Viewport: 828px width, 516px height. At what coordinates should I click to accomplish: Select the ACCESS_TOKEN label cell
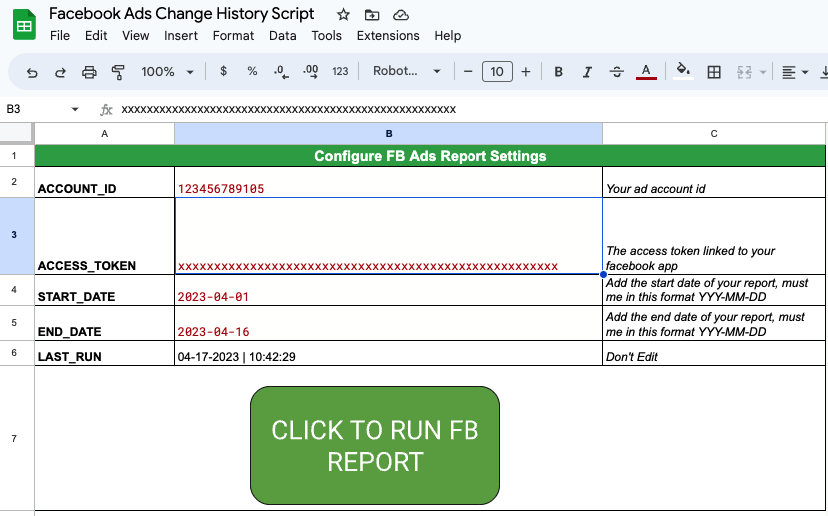click(105, 236)
